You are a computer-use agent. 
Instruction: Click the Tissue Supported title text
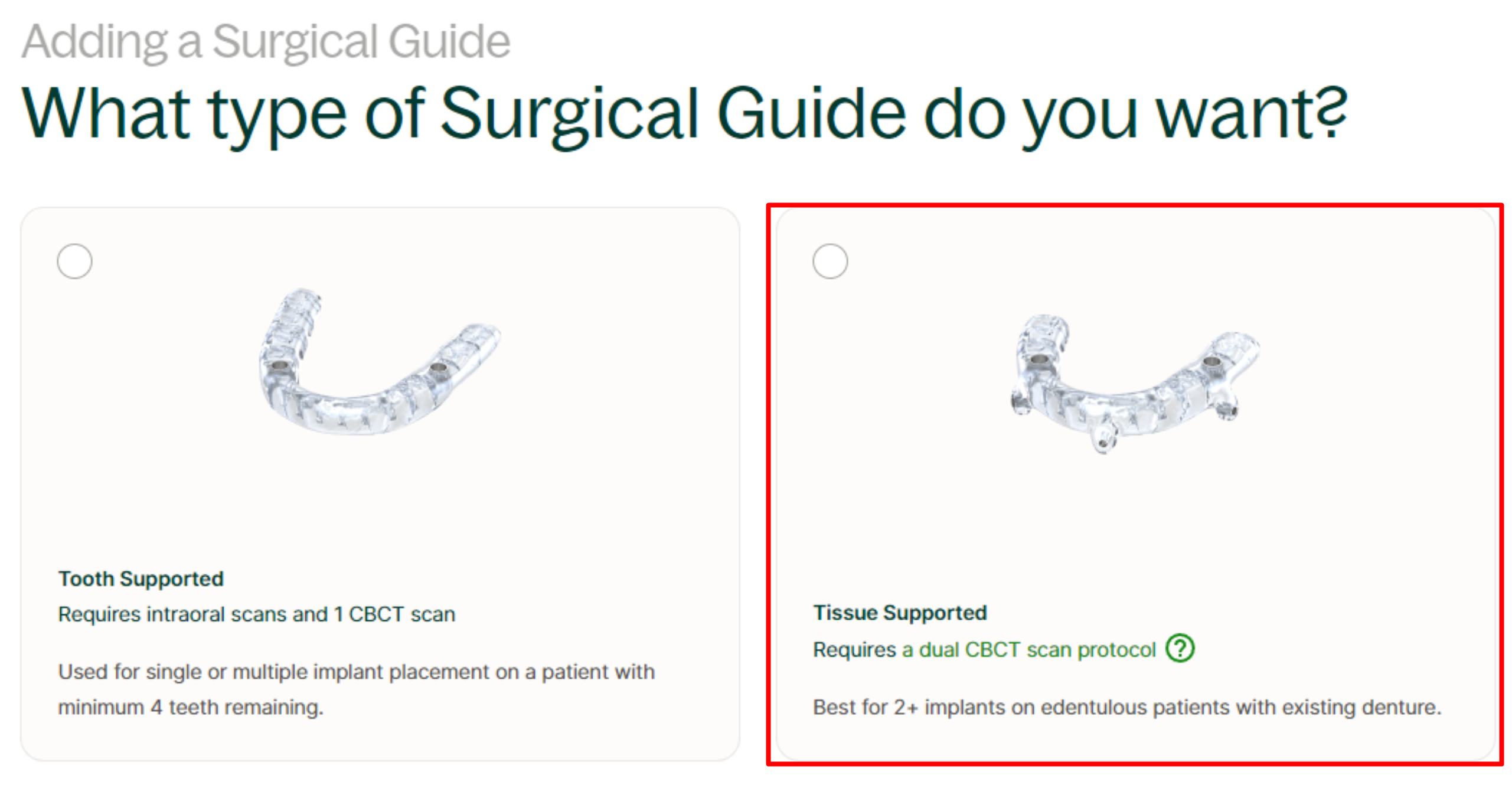(899, 613)
